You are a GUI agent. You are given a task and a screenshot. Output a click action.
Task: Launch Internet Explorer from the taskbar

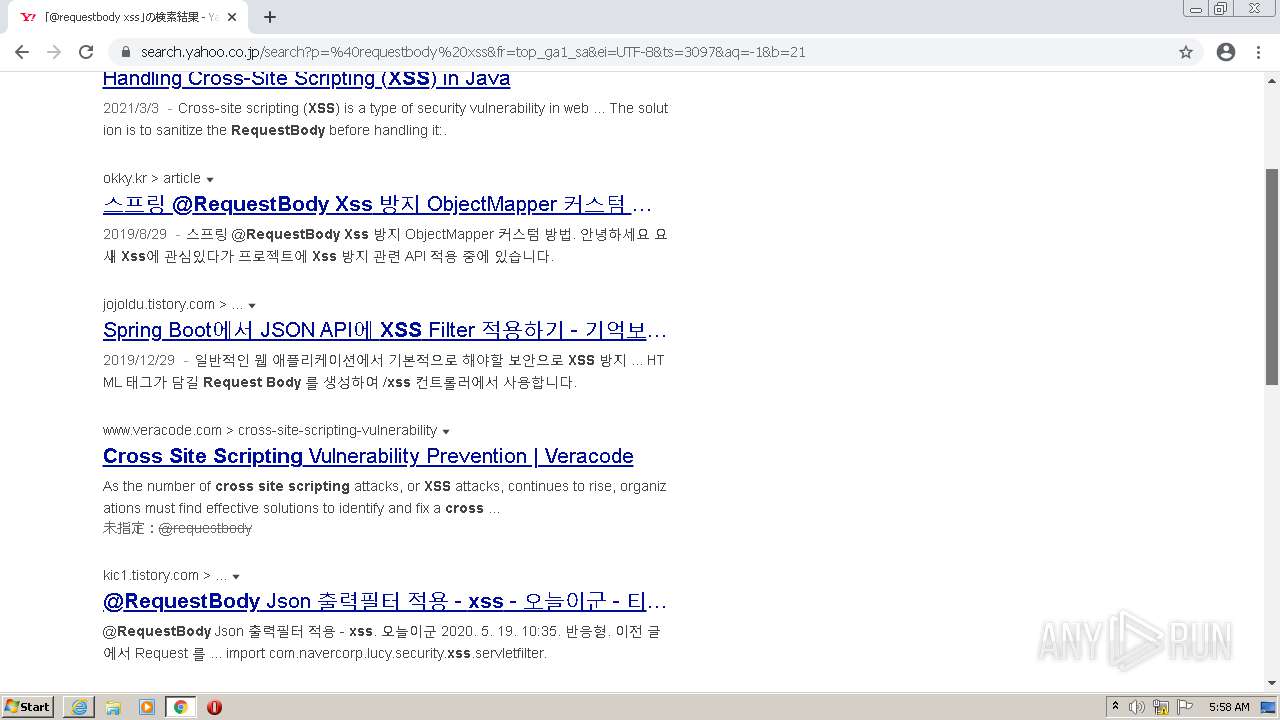click(x=79, y=707)
